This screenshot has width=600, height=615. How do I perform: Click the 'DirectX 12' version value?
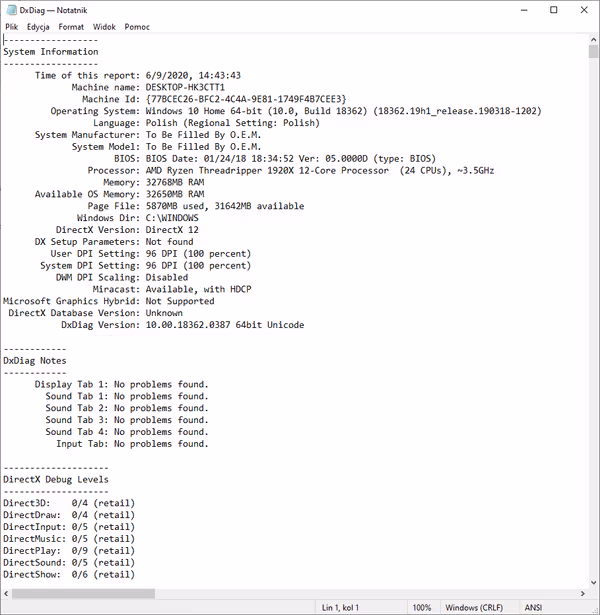[172, 229]
